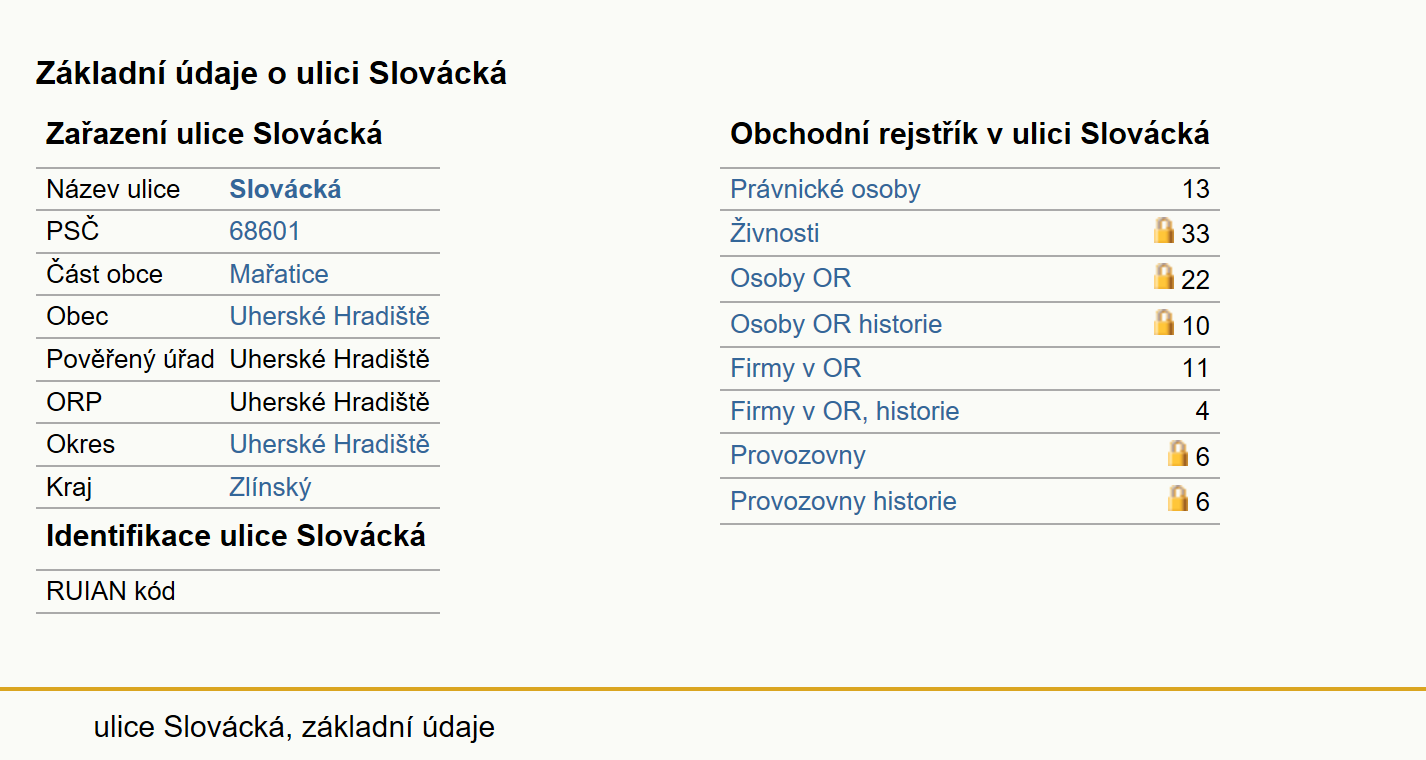Follow the Osoby OR link
This screenshot has width=1426, height=760.
tap(791, 279)
